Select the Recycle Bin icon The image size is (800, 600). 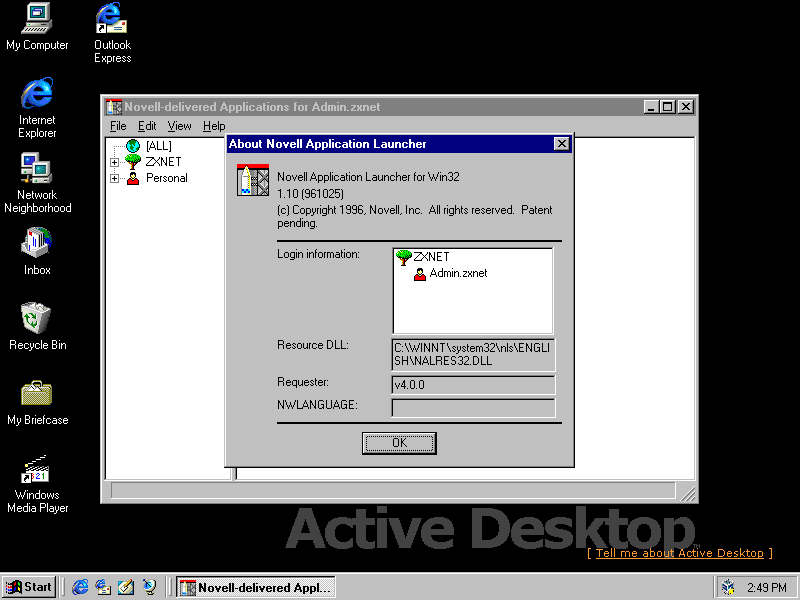[x=37, y=327]
